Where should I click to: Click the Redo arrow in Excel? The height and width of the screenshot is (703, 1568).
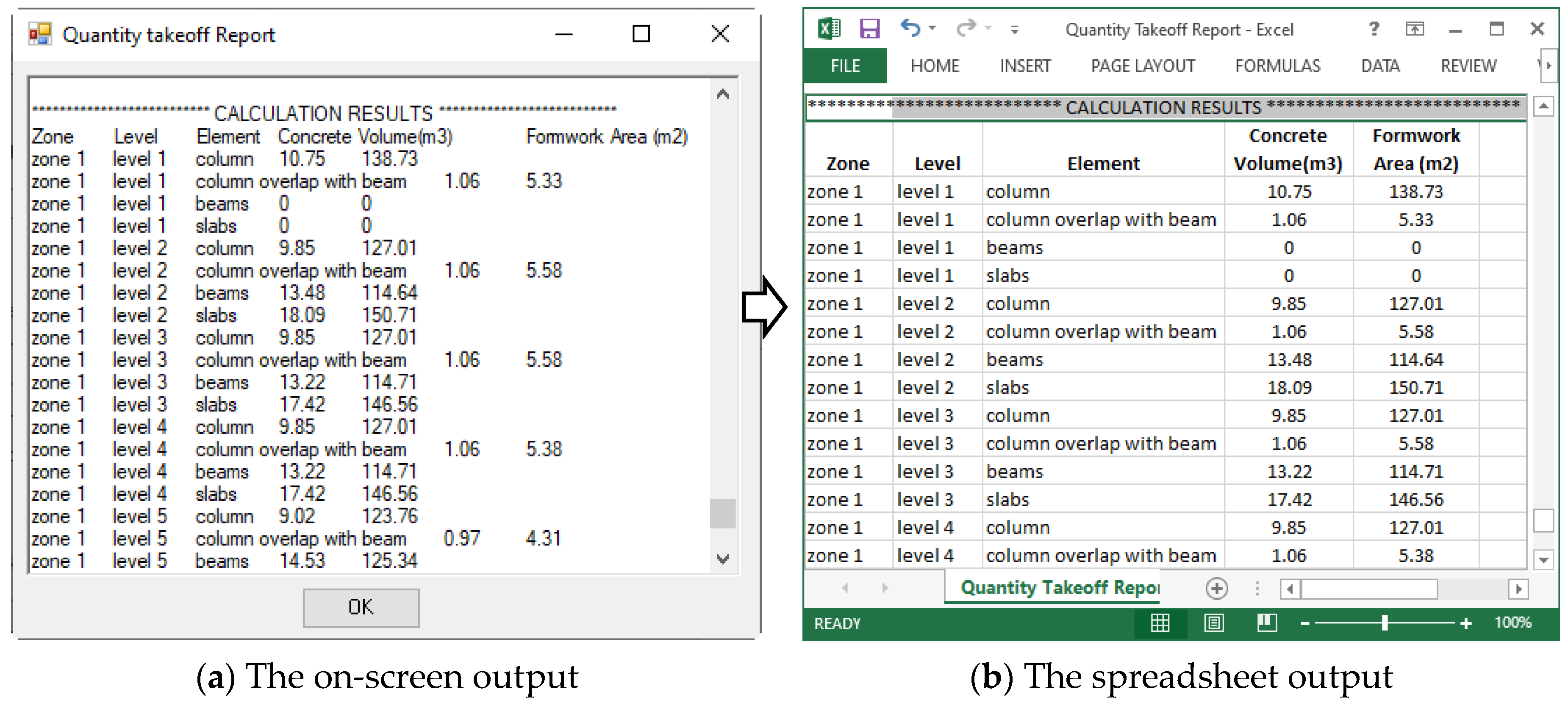tap(966, 28)
